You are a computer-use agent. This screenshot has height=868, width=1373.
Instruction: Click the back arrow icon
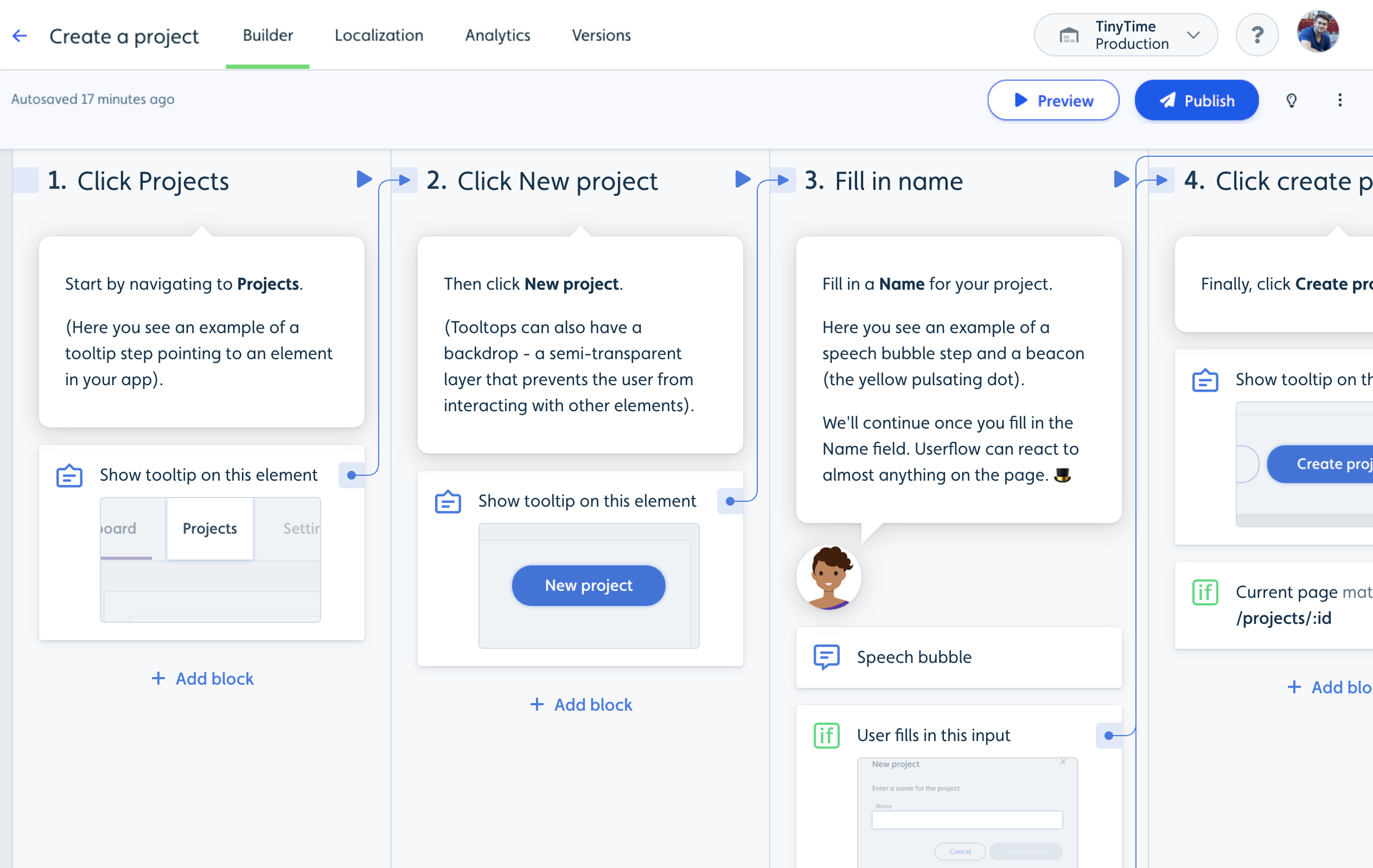tap(20, 36)
